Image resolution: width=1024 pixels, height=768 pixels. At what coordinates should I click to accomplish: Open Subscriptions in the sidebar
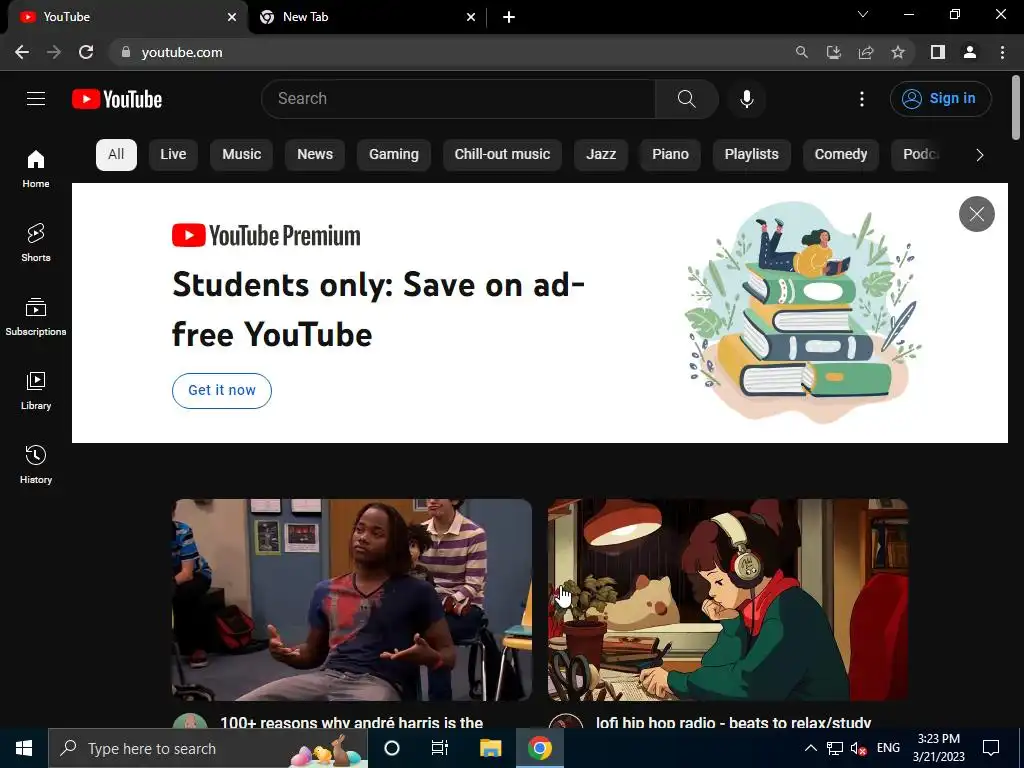click(36, 316)
